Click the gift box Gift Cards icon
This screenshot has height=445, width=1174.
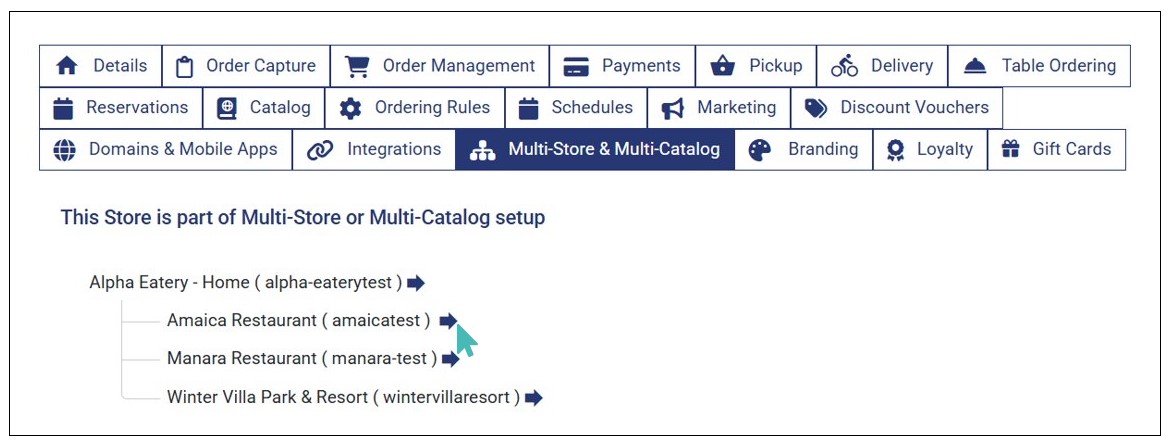[1010, 150]
